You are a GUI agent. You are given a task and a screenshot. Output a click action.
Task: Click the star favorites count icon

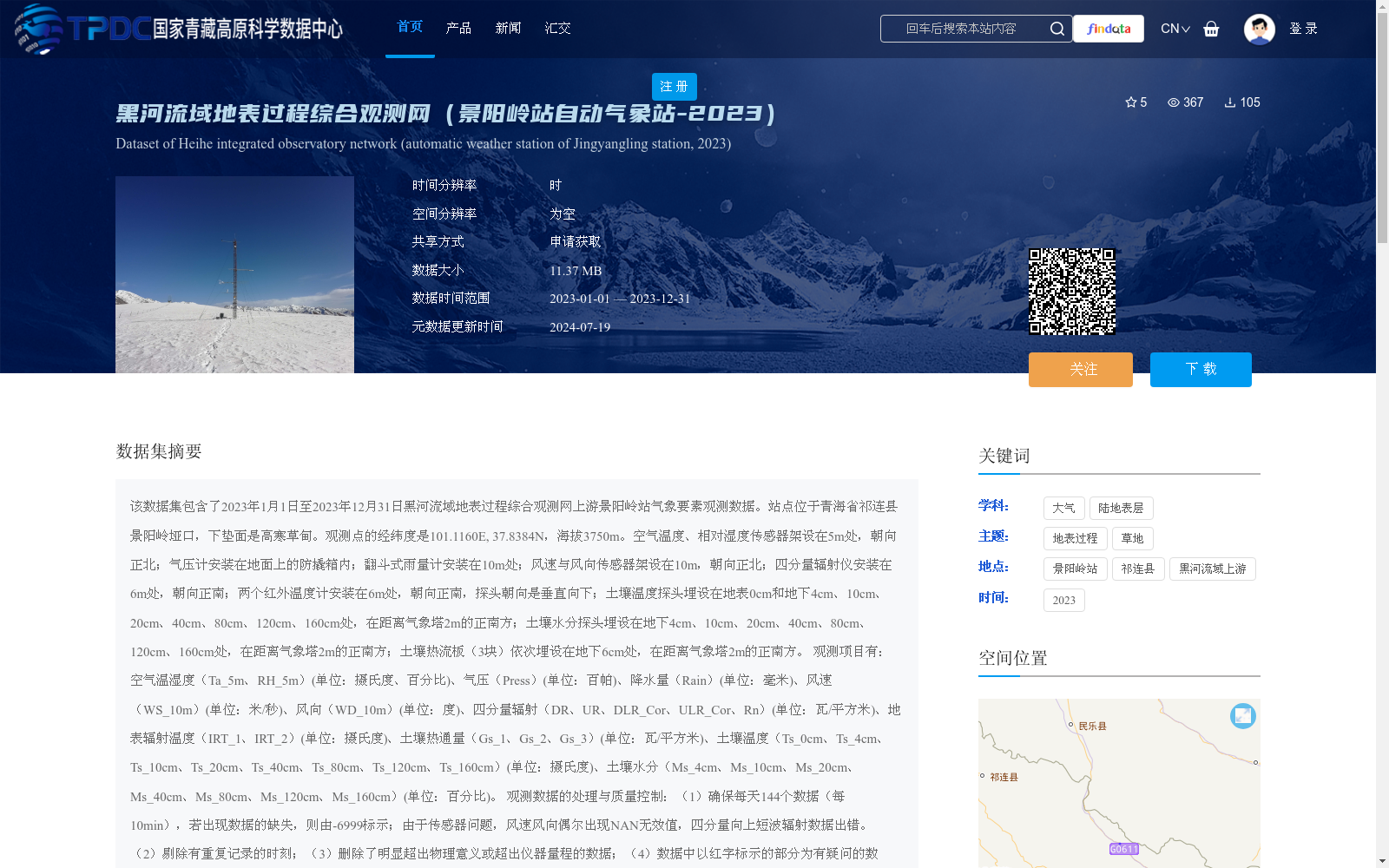tap(1131, 102)
